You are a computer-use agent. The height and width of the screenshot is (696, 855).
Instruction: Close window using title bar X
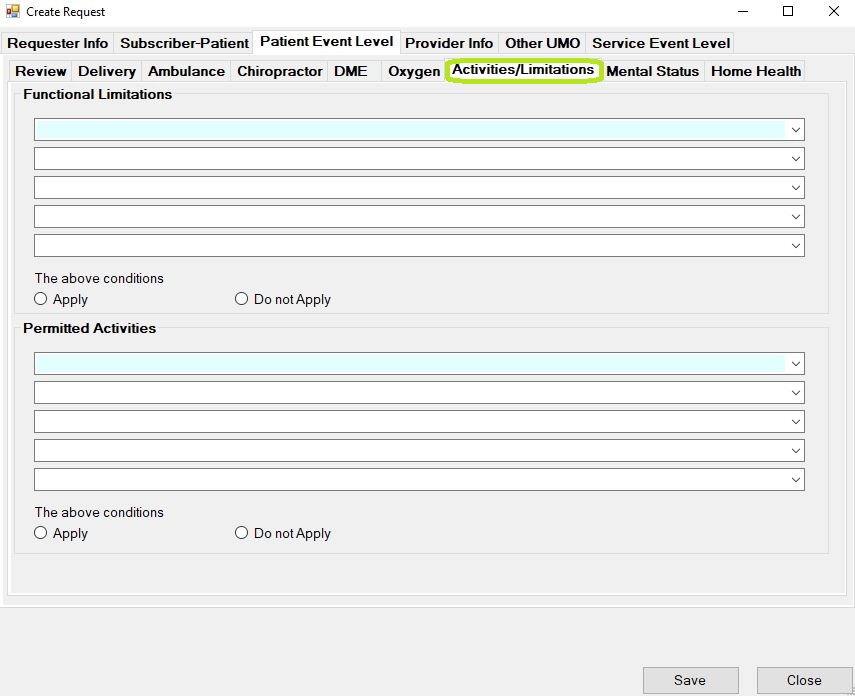tap(834, 11)
